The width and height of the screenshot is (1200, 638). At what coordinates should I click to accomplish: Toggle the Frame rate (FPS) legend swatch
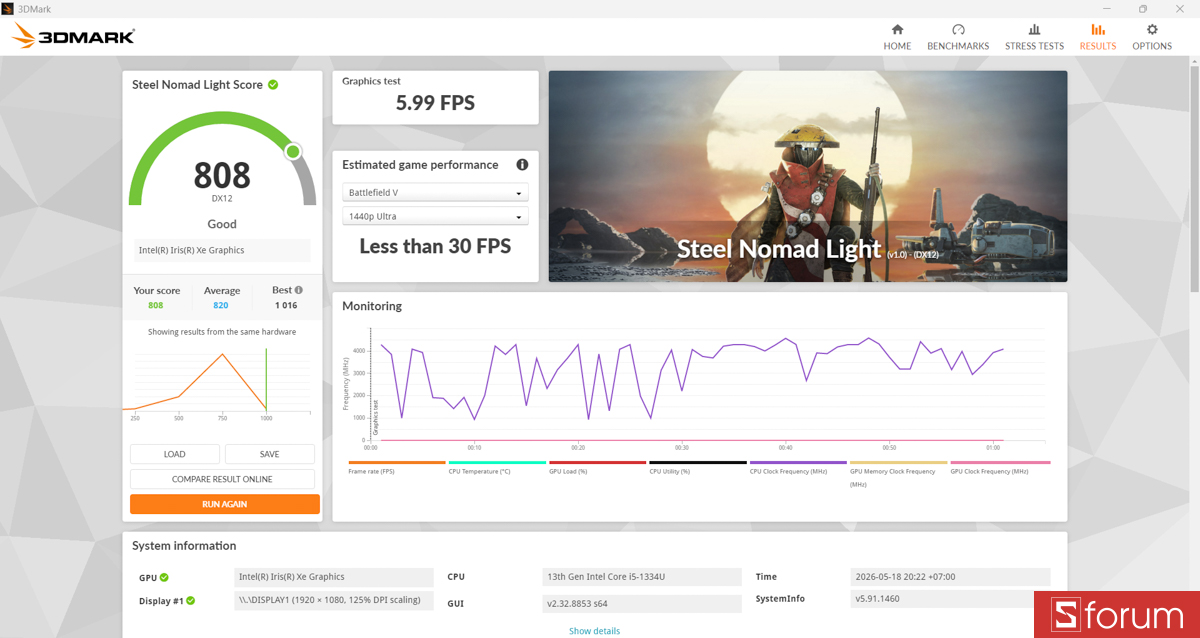click(396, 463)
